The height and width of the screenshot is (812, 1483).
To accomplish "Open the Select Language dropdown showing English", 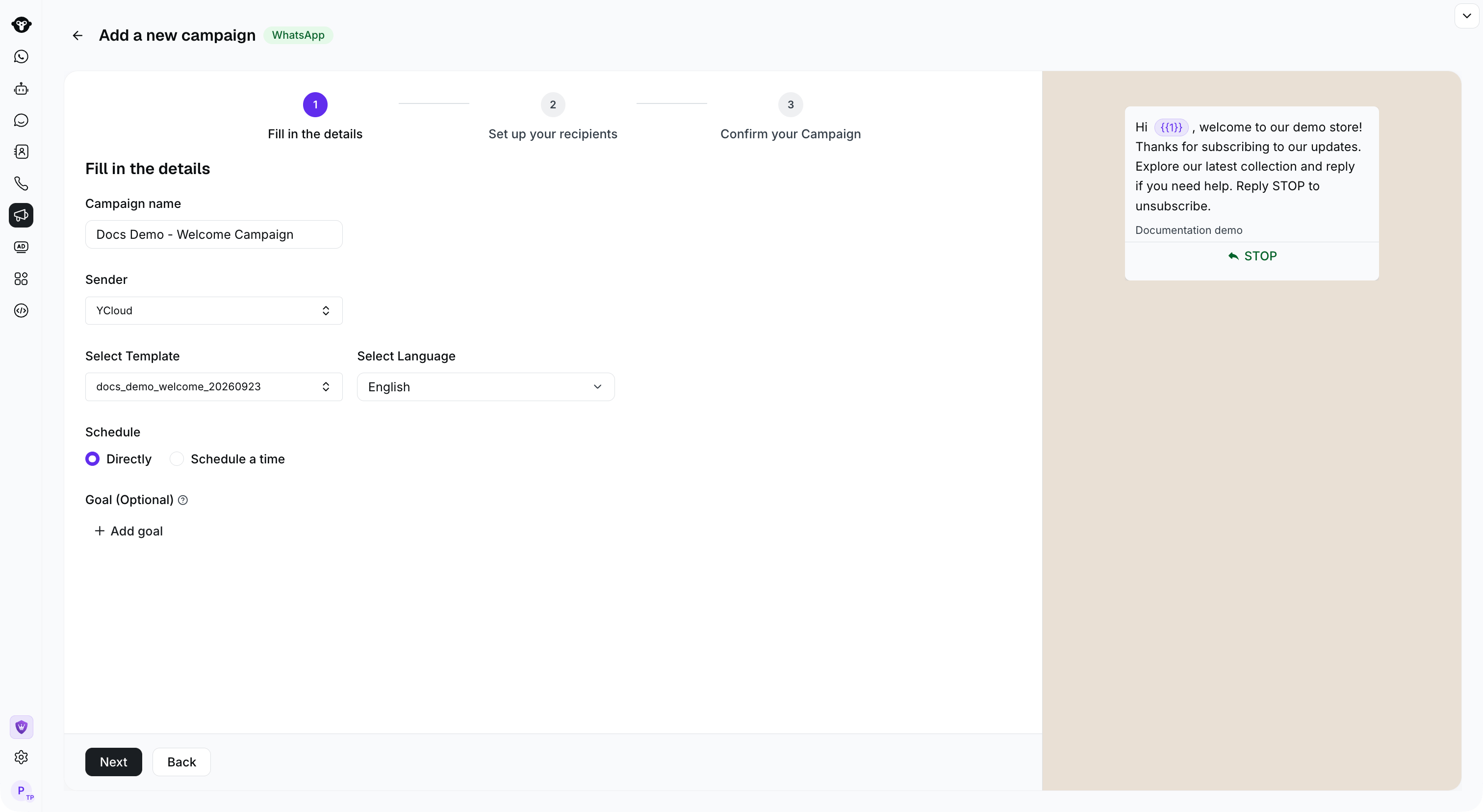I will click(x=486, y=387).
